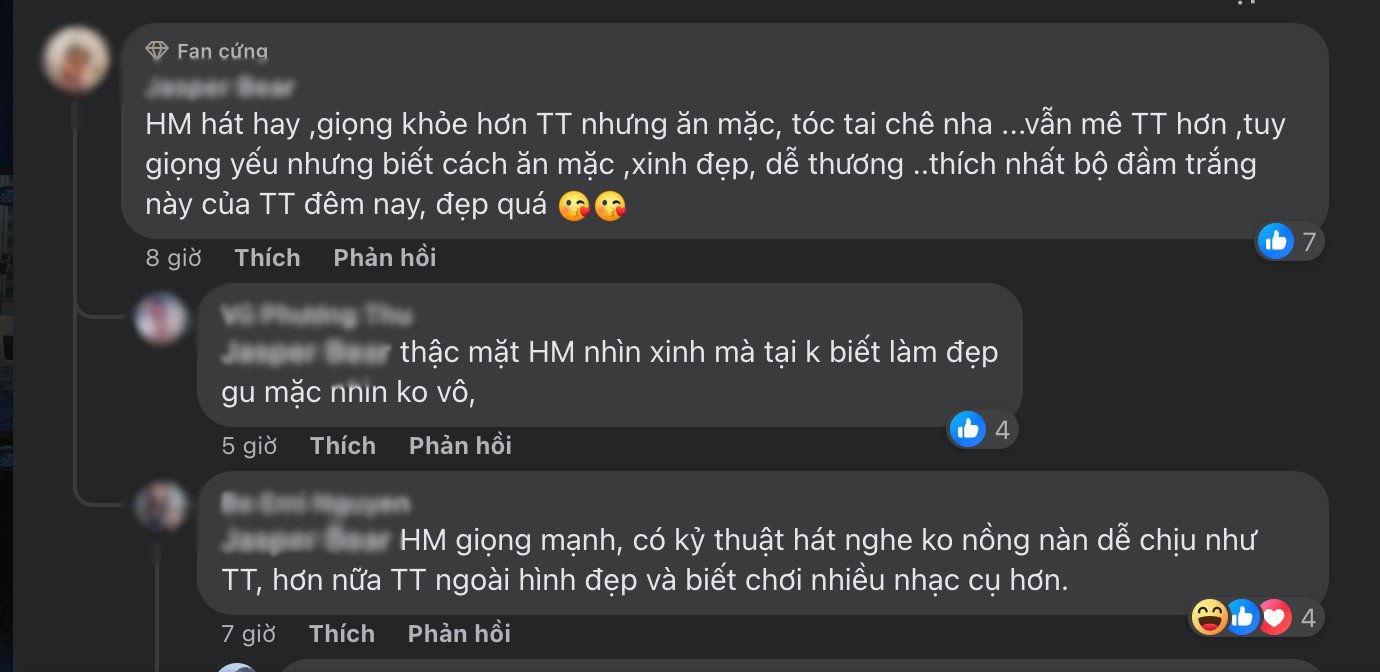
Task: Click Phản hồi on Bo Emi Nguyen's reply
Action: [x=458, y=632]
